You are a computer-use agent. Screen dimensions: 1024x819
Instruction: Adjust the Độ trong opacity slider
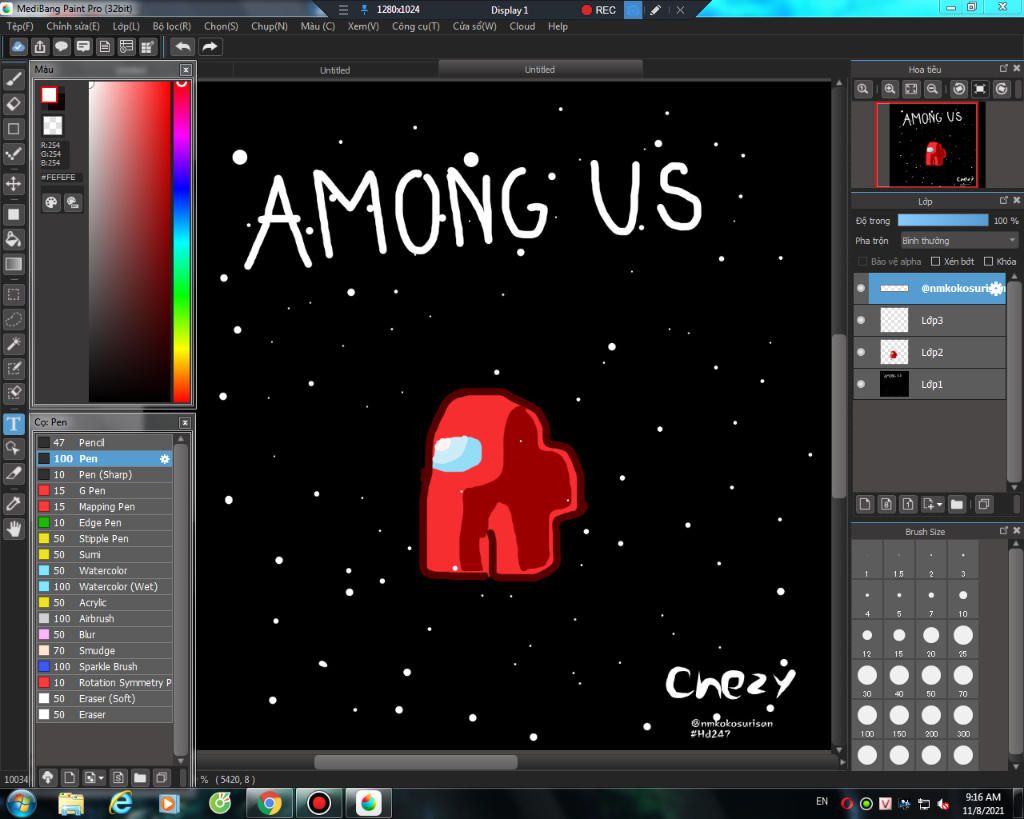point(943,221)
